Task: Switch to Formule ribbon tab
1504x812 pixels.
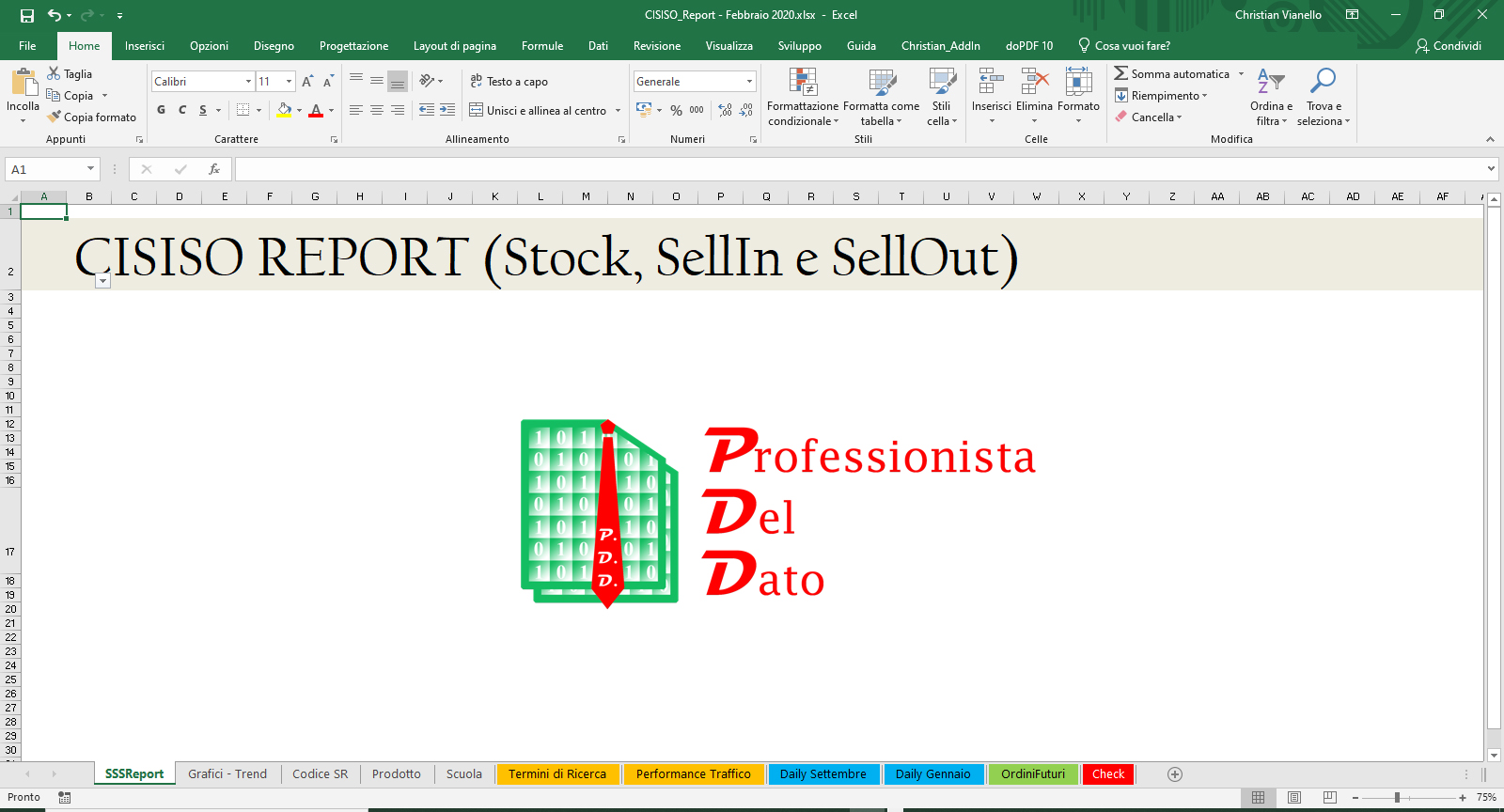Action: coord(542,46)
